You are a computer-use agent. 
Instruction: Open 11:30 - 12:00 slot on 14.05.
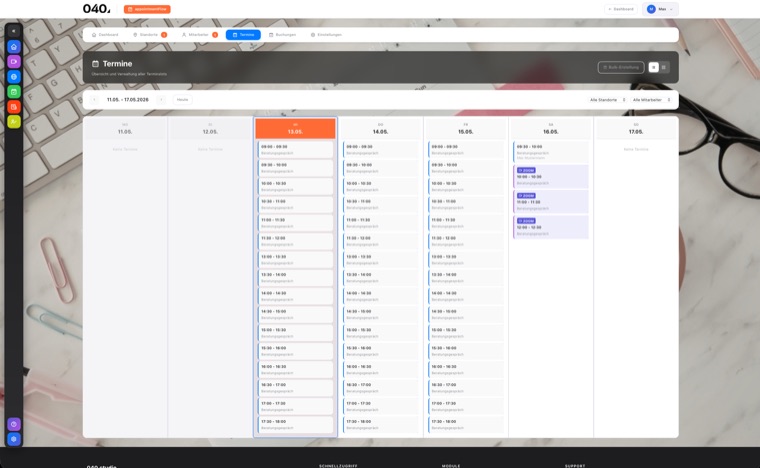coord(380,241)
